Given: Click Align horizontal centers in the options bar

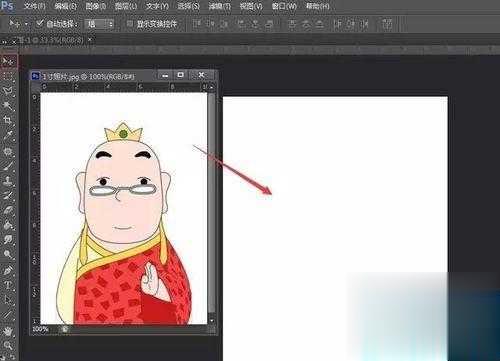Looking at the screenshot, I should 255,23.
